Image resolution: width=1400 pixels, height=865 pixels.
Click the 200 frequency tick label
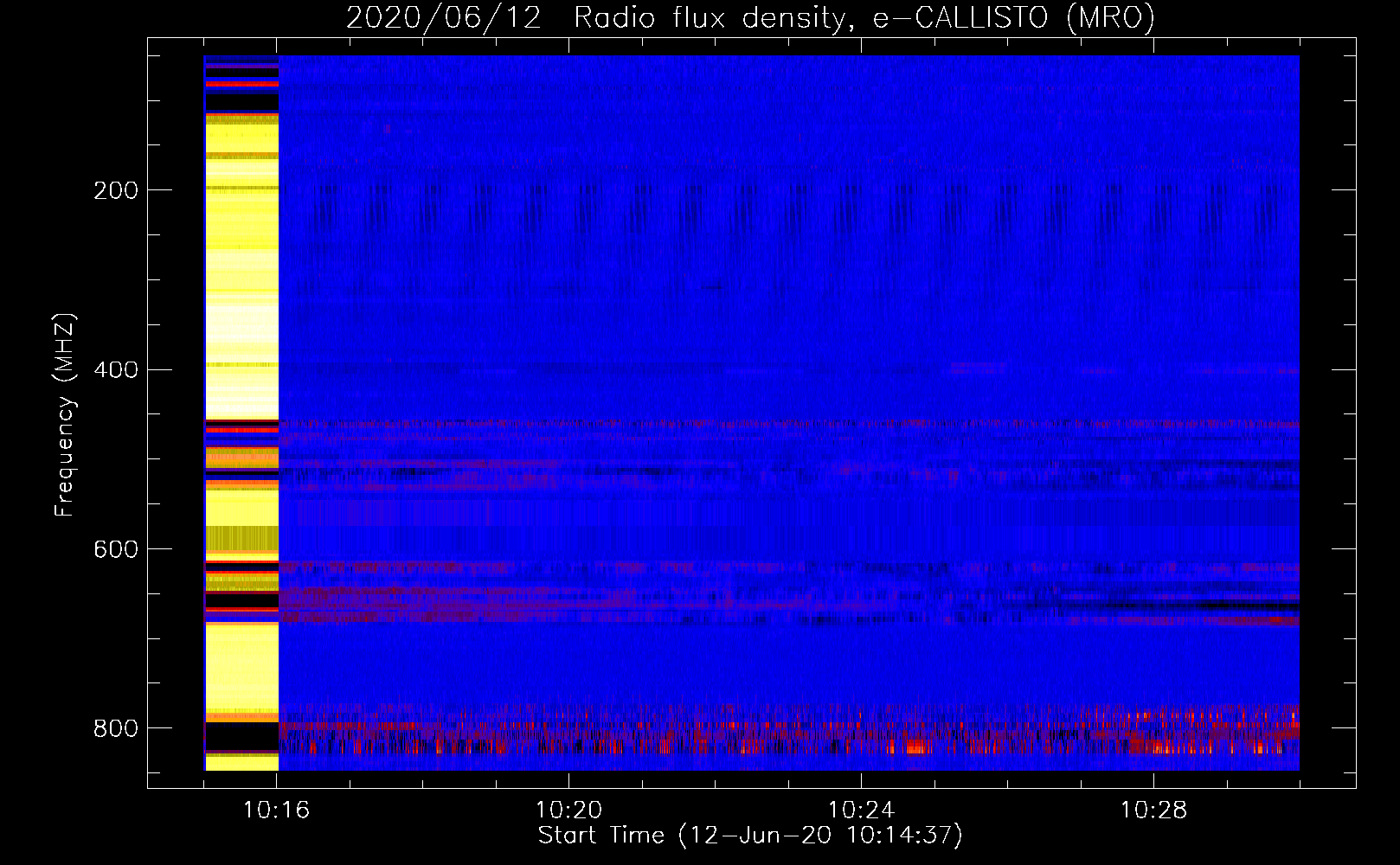click(116, 190)
